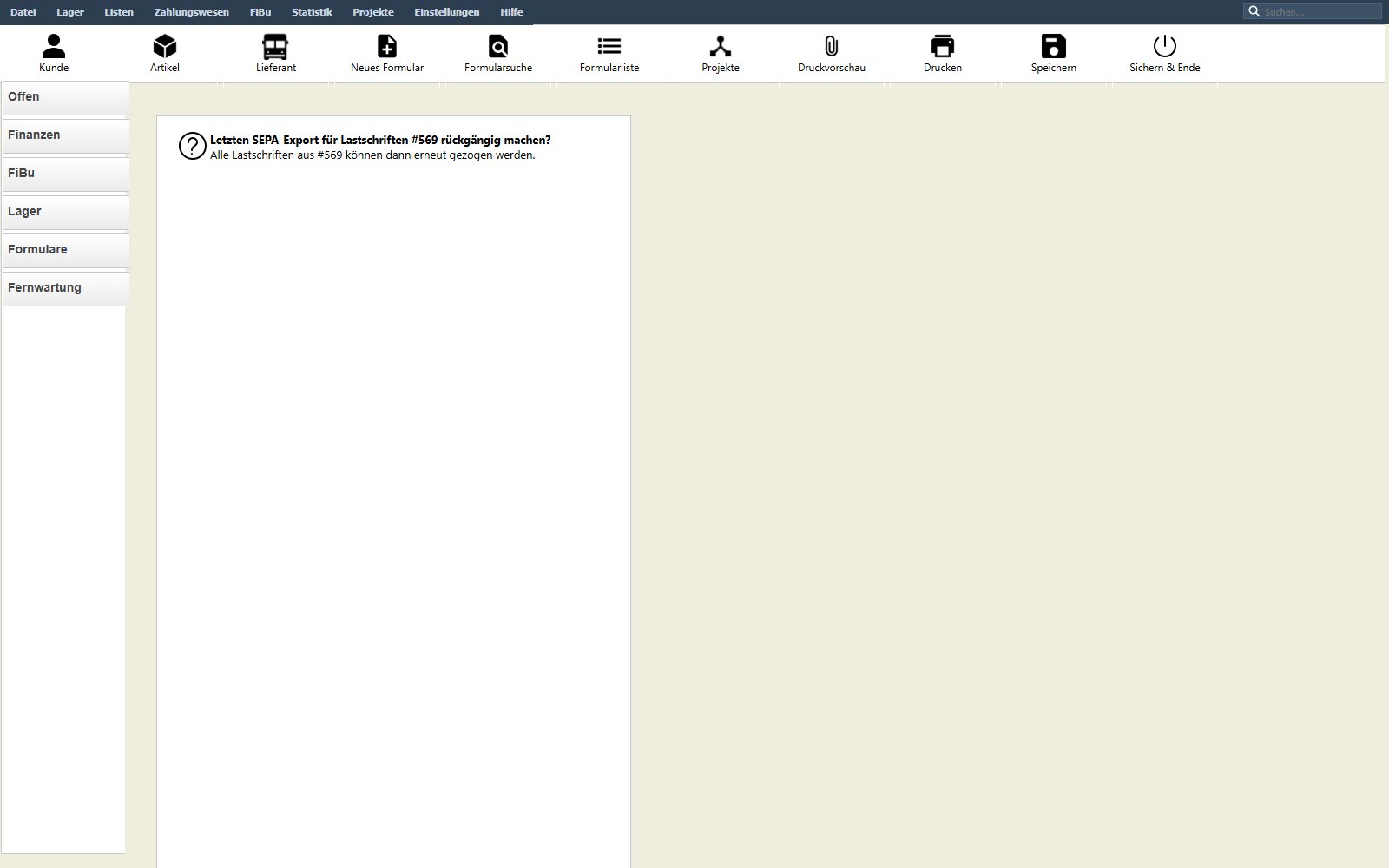Open the Projekte toolbar icon
This screenshot has width=1389, height=868.
[x=721, y=46]
